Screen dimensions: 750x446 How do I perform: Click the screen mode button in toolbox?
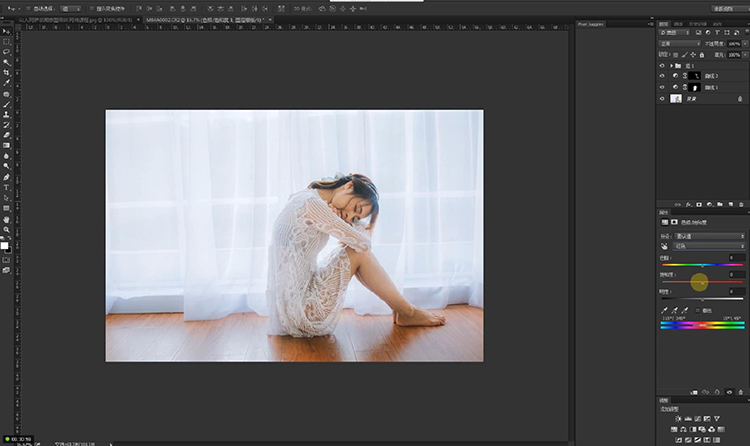(x=6, y=270)
